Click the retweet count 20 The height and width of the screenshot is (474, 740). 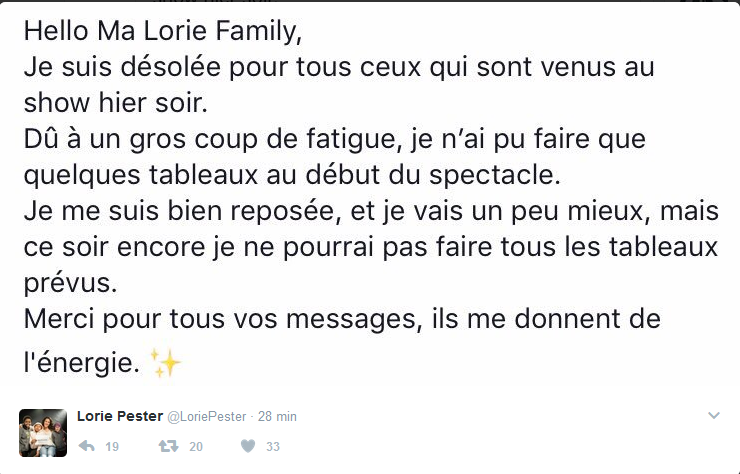coord(195,447)
